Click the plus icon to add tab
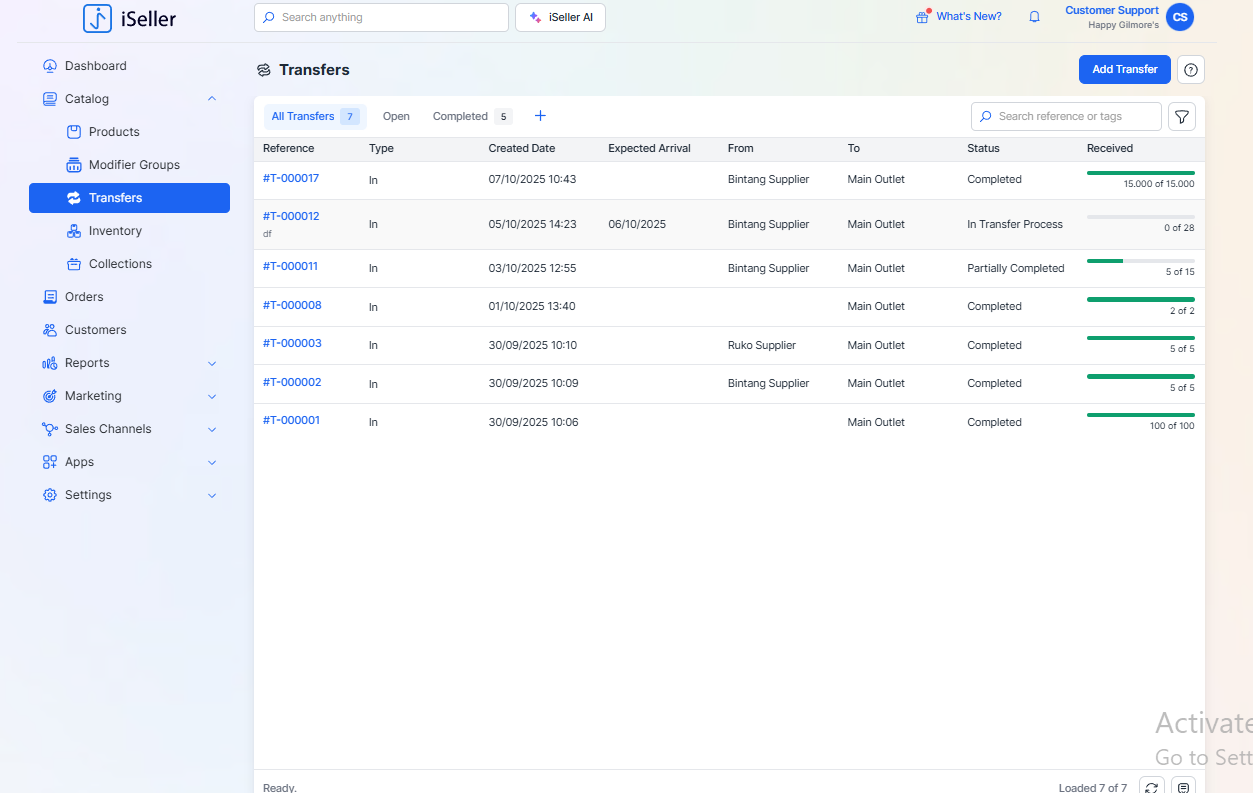The width and height of the screenshot is (1253, 793). click(x=540, y=116)
